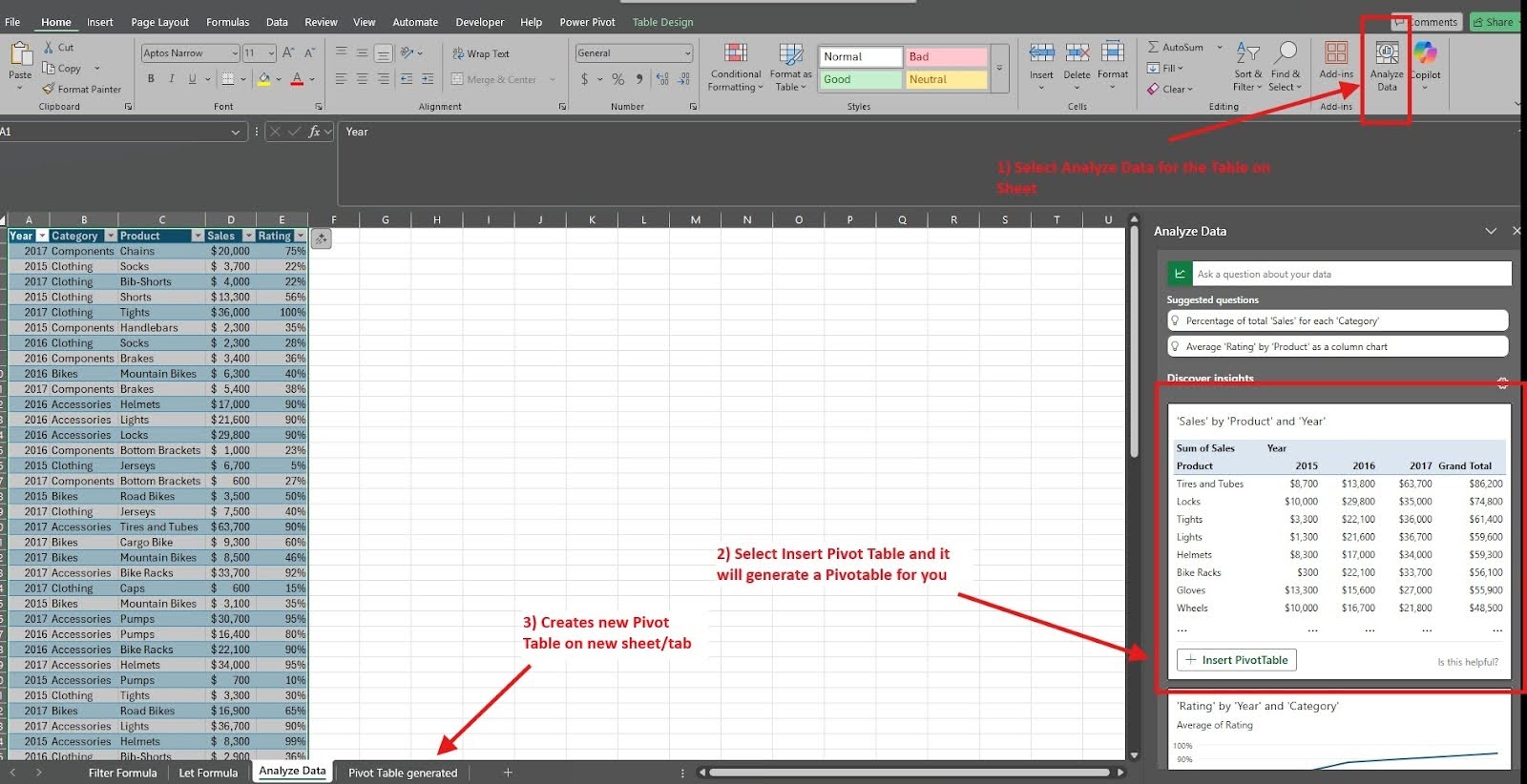The image size is (1527, 784).
Task: Select the Percentage of total Sales suggestion
Action: [1336, 321]
